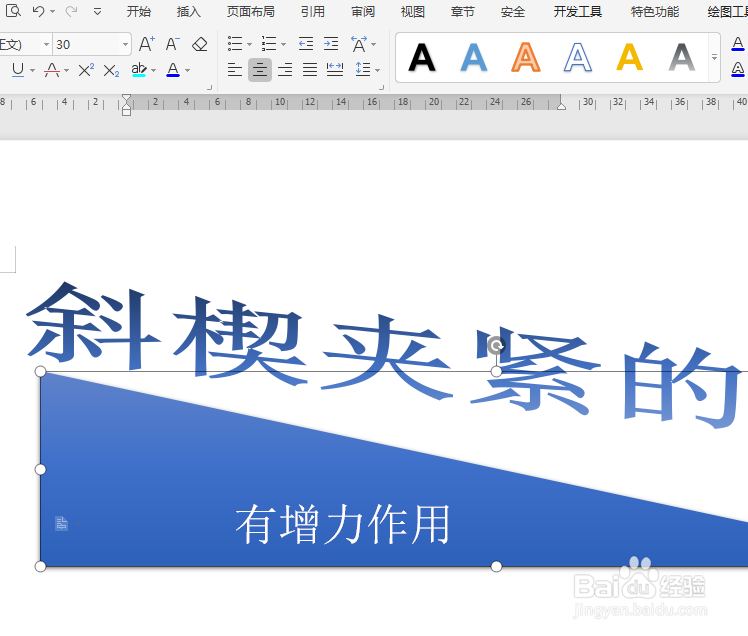Click the first-line indent marker on ruler
Screen dimensions: 748x636
pyautogui.click(x=126, y=99)
